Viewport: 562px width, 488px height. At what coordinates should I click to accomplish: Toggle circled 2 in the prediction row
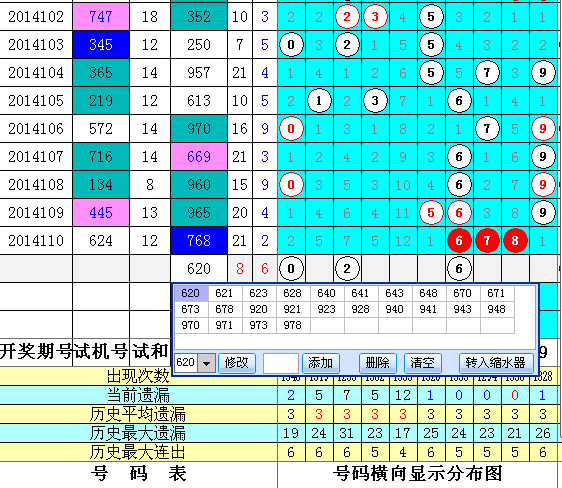[x=347, y=269]
